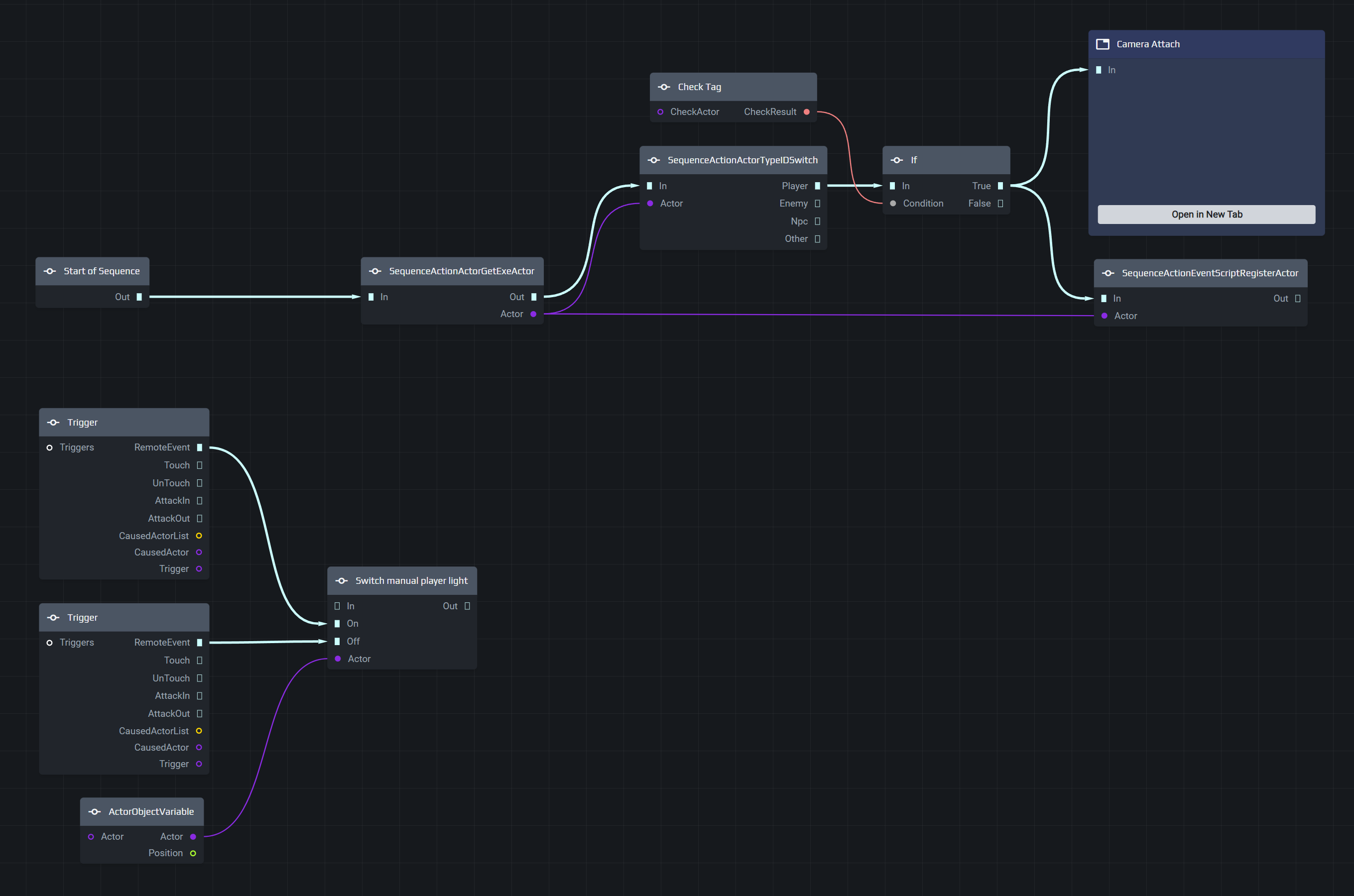The width and height of the screenshot is (1354, 896).
Task: Click the Npc output port
Action: click(x=817, y=221)
